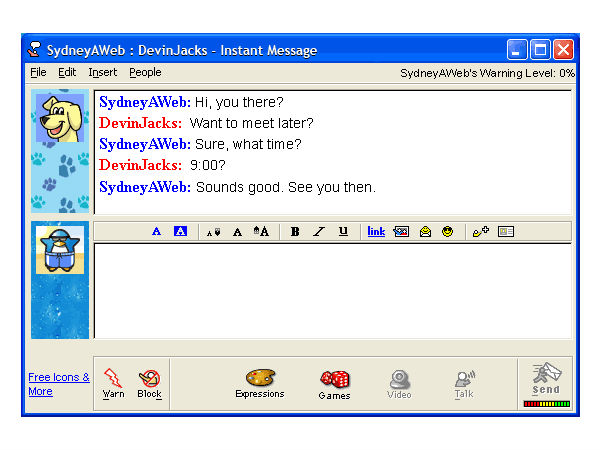
Task: Start a Video session
Action: pyautogui.click(x=399, y=384)
